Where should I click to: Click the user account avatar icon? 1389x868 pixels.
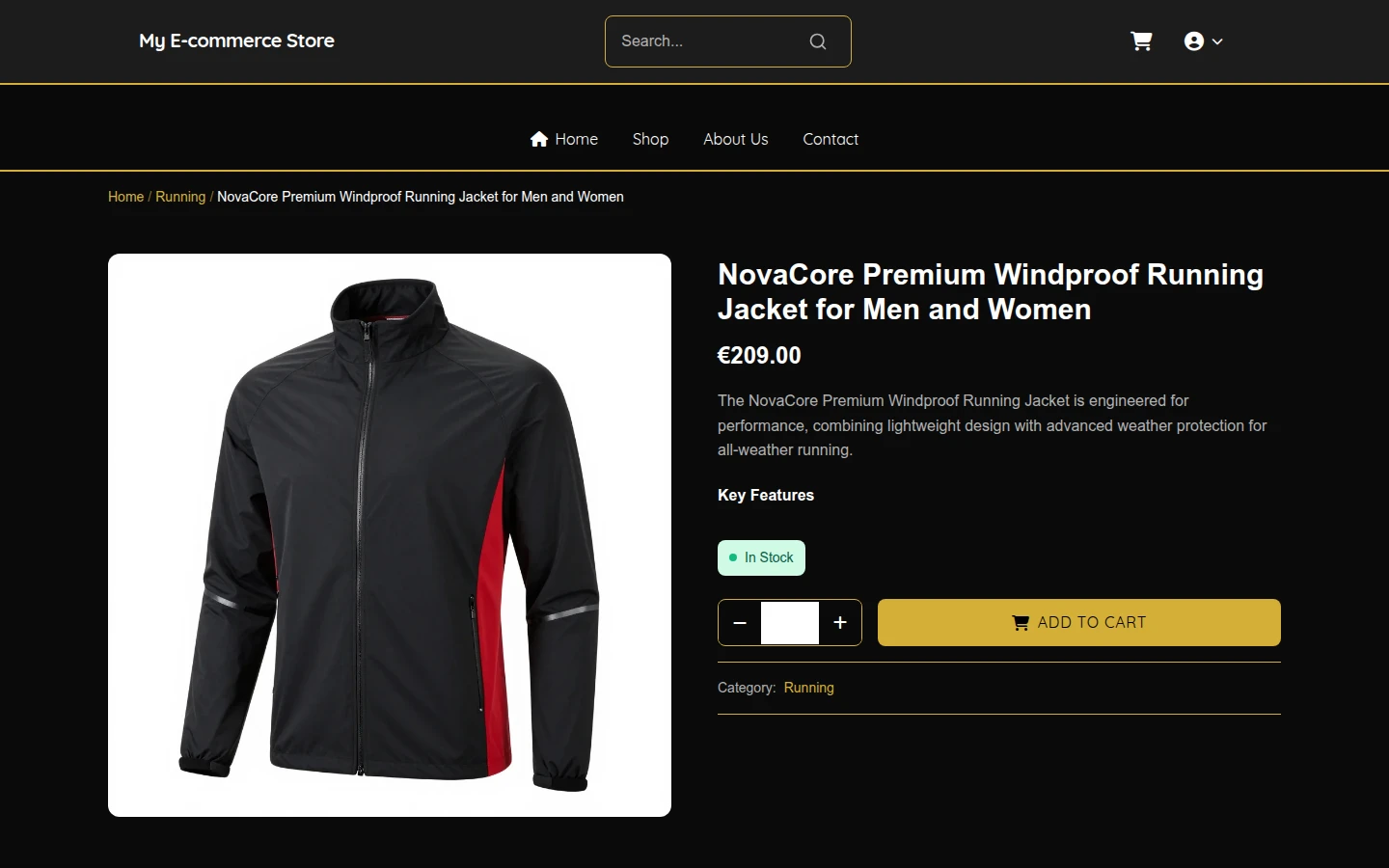[x=1194, y=41]
